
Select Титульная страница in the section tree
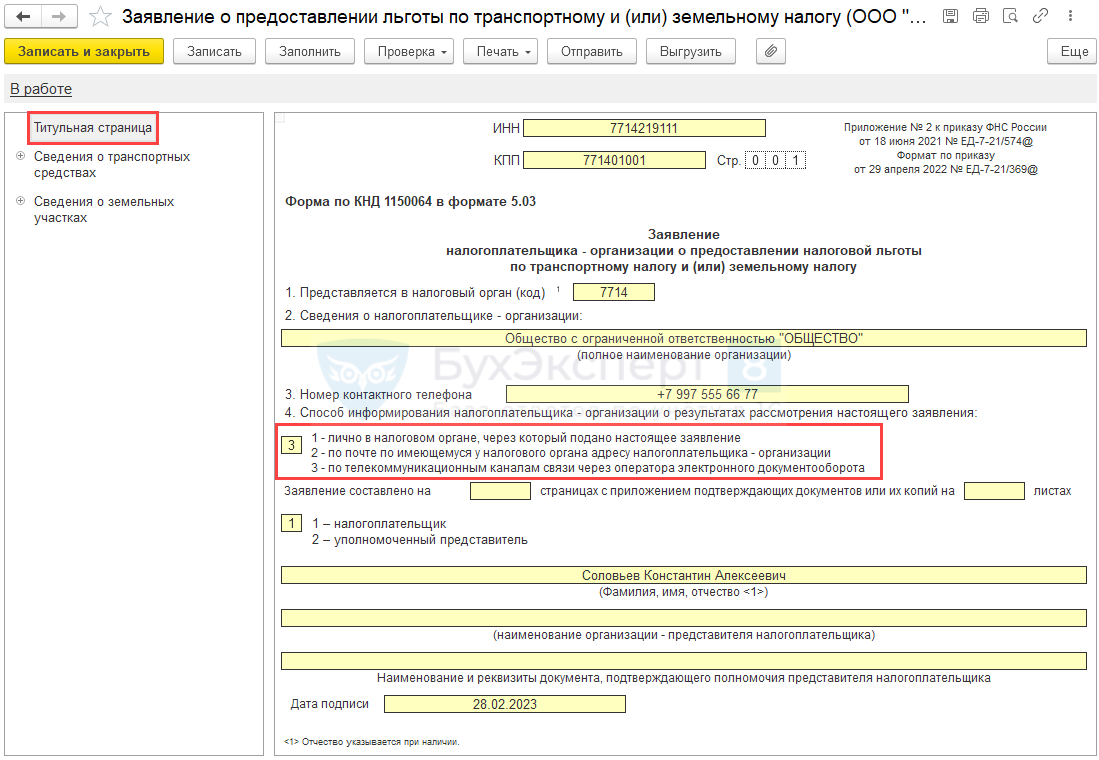(93, 128)
